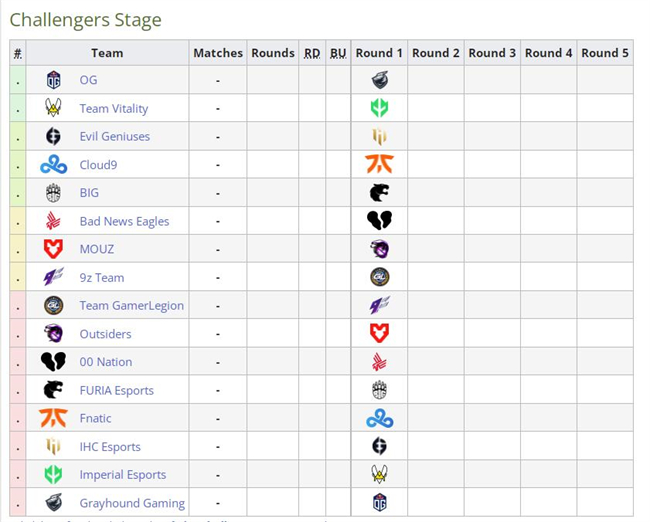Click the Imperial logo in Team Vitality's Round 1 cell
The height and width of the screenshot is (522, 650).
380,108
